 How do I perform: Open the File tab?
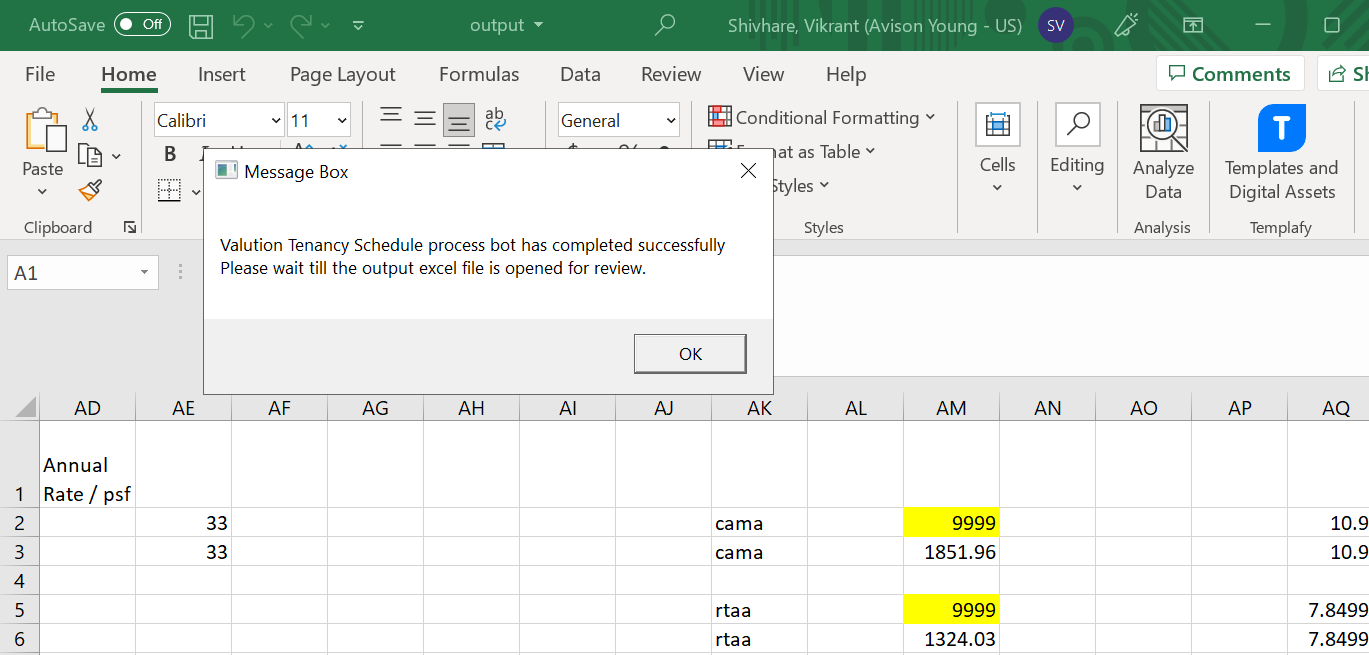click(x=40, y=74)
